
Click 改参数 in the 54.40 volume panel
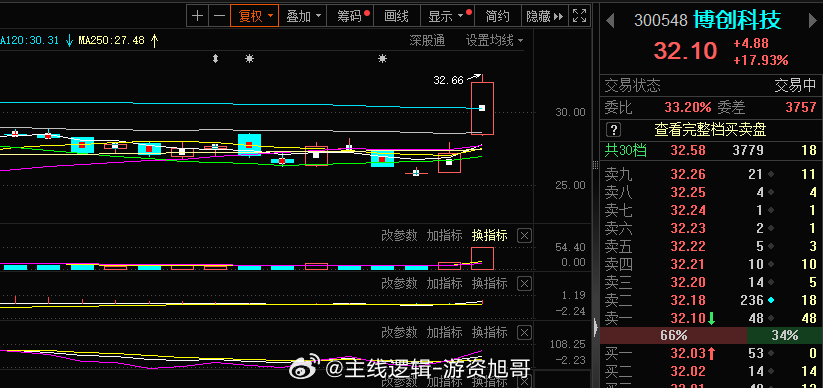point(399,236)
